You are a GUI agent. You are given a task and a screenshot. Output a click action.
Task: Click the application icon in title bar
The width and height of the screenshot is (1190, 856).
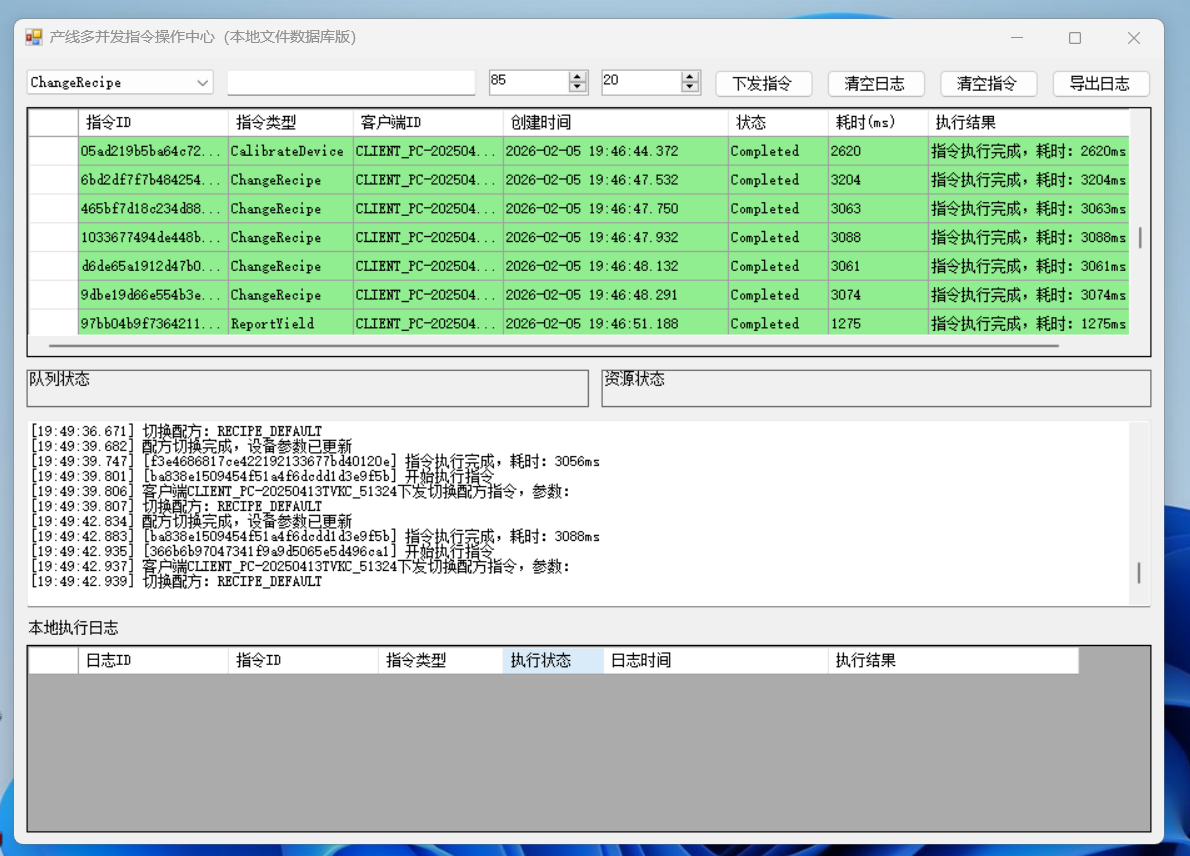[x=33, y=37]
